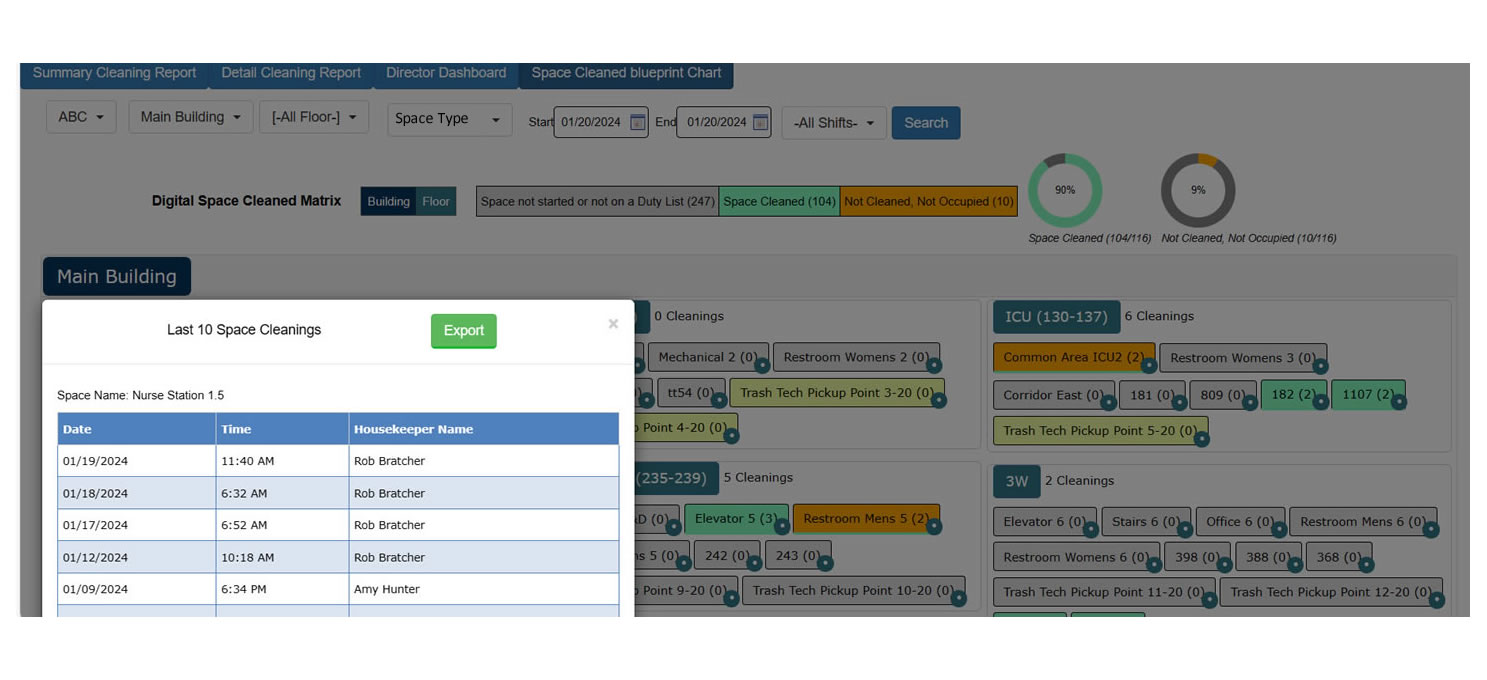This screenshot has height=680, width=1487.
Task: Expand the ABC facility dropdown
Action: [81, 117]
